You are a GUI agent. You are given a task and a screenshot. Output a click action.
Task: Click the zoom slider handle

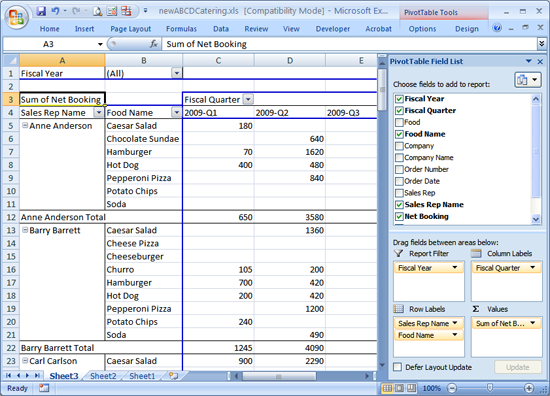490,388
